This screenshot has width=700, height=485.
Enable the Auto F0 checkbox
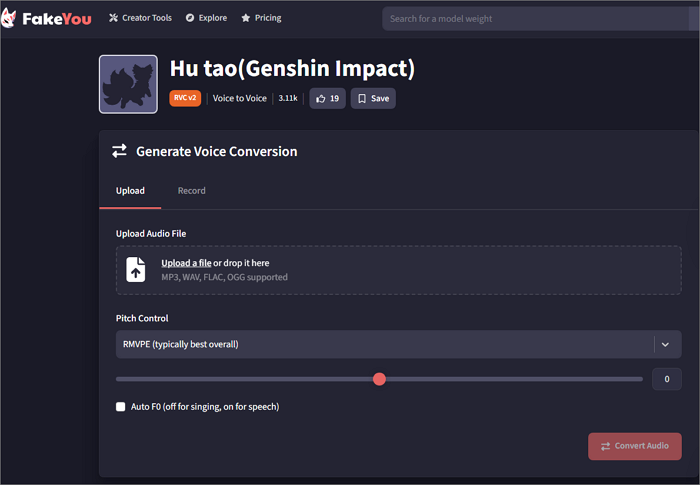coord(121,407)
